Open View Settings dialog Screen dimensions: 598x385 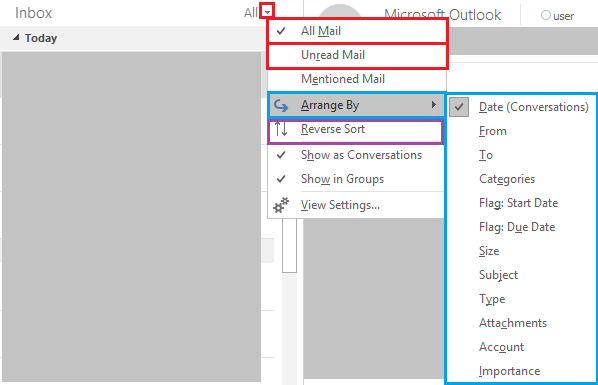tap(356, 205)
